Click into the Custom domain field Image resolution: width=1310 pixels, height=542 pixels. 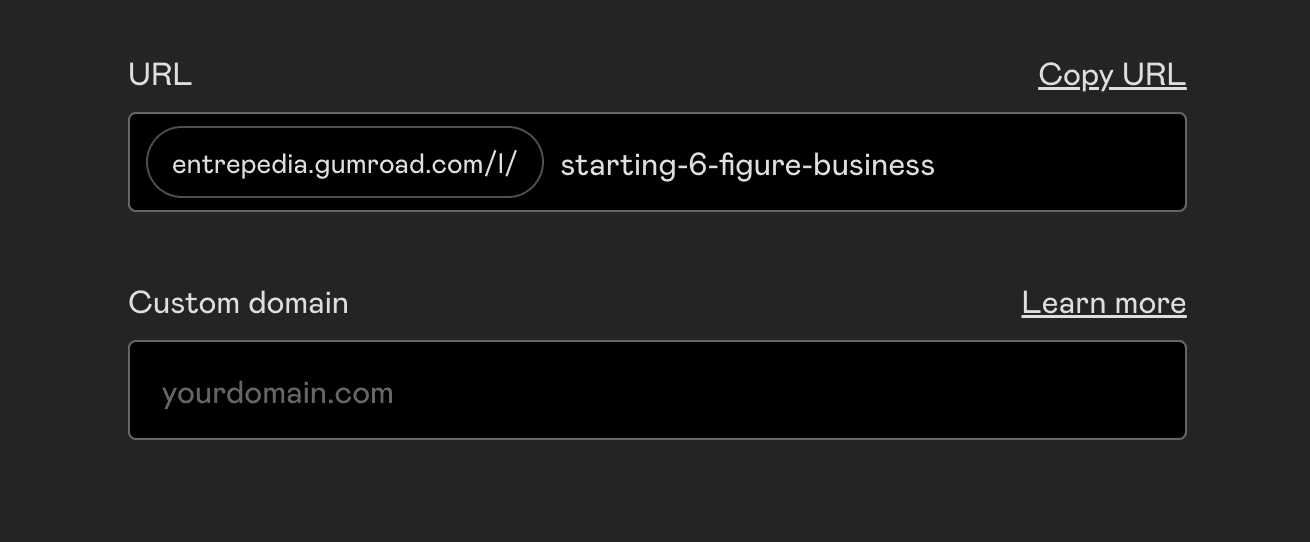coord(657,390)
